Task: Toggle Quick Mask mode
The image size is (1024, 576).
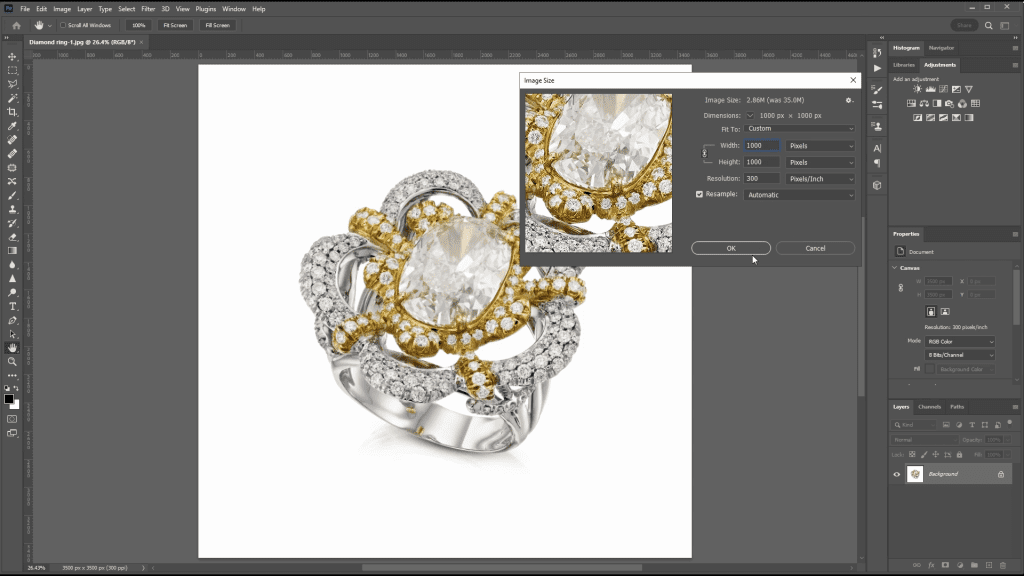Action: click(12, 419)
